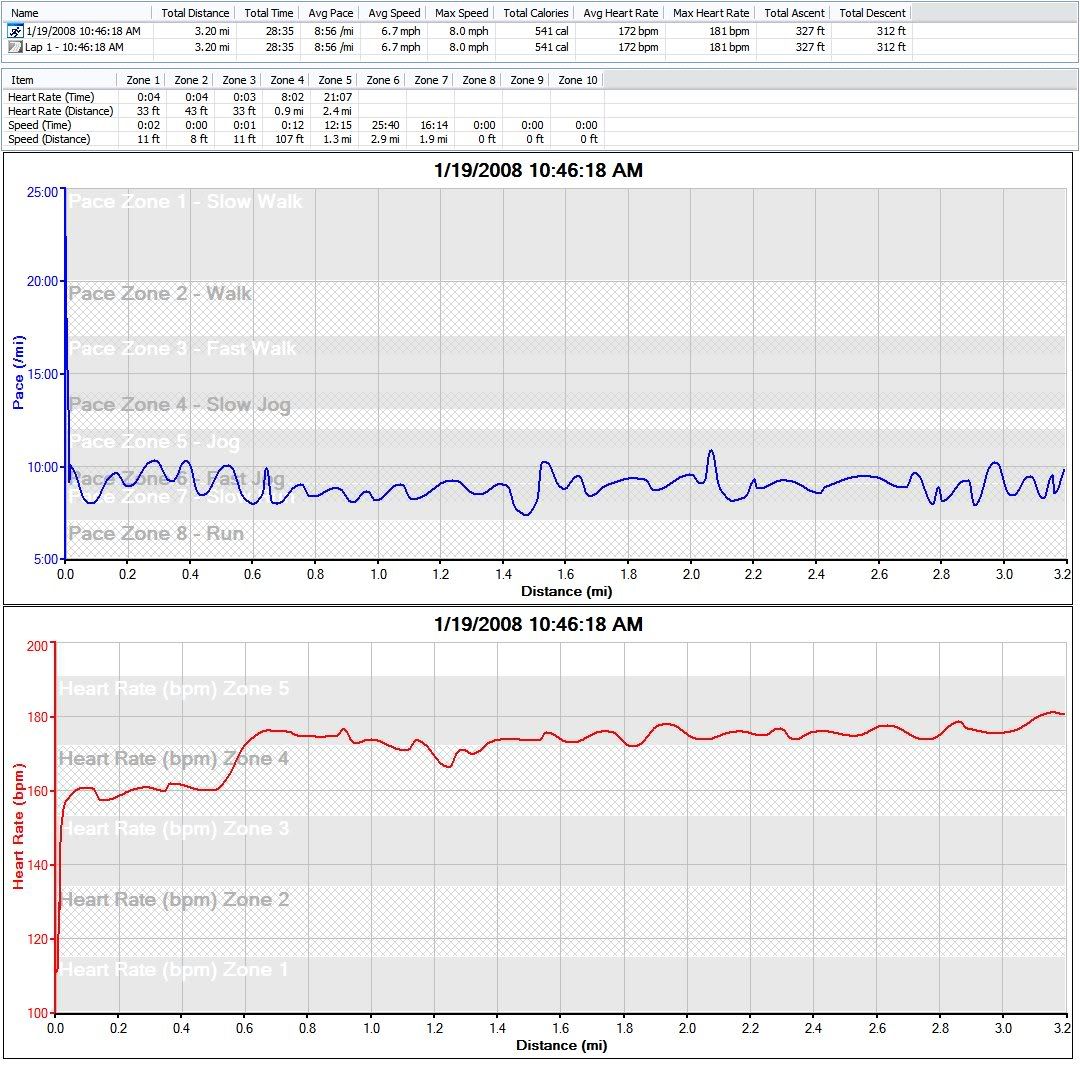Click the Zone 10 column header
Screen dimensions: 1080x1068
point(577,80)
